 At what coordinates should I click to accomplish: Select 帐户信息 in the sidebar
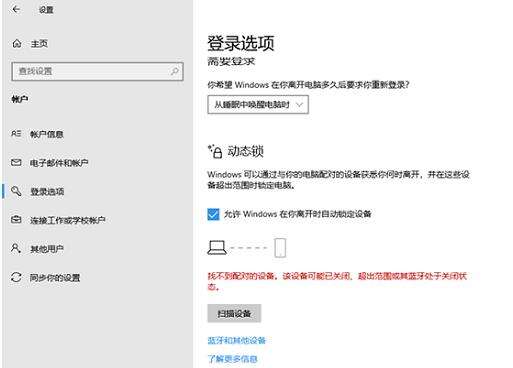click(47, 134)
